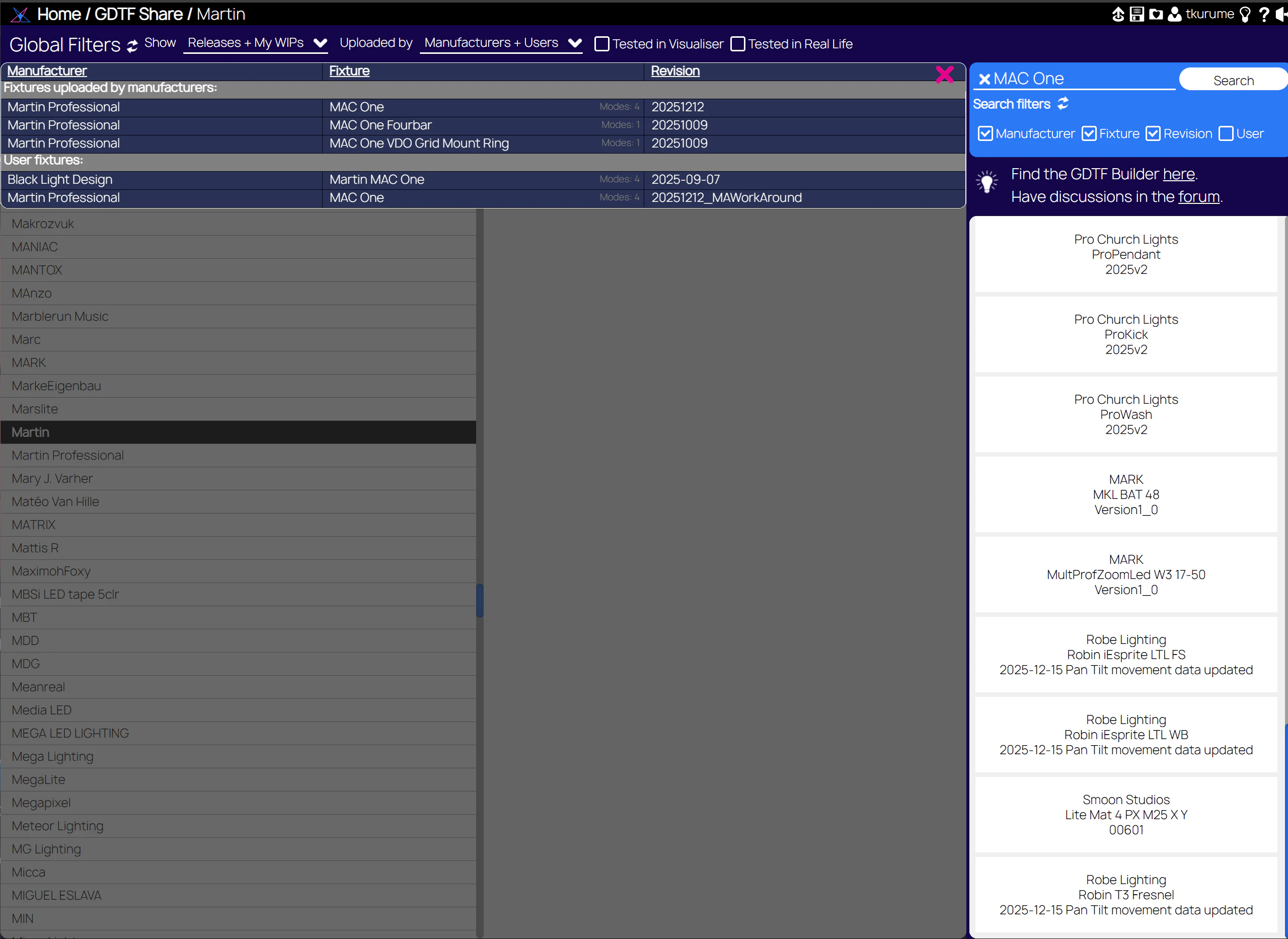Open help via question mark icon
The image size is (1288, 939).
1263,14
